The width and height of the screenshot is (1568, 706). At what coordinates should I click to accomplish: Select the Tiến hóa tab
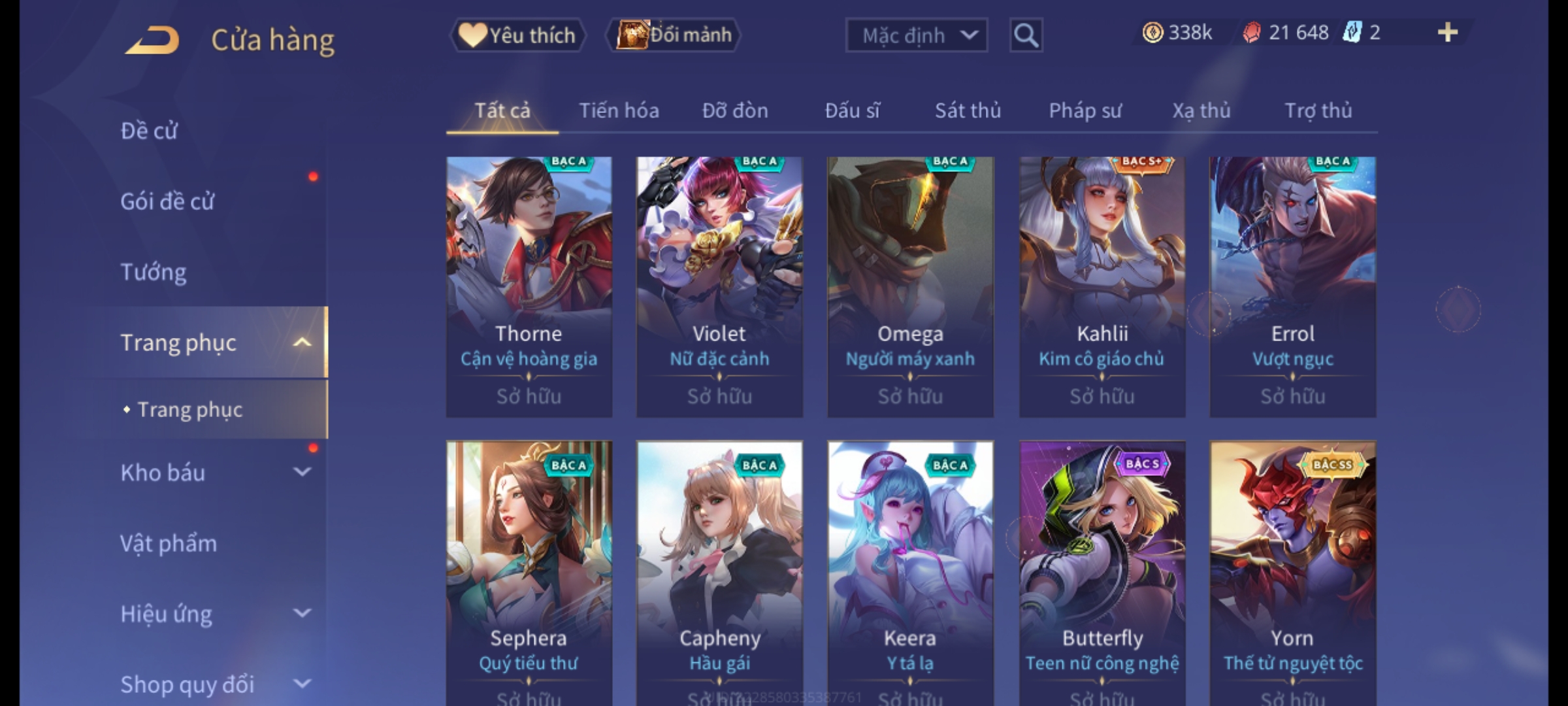tap(619, 110)
